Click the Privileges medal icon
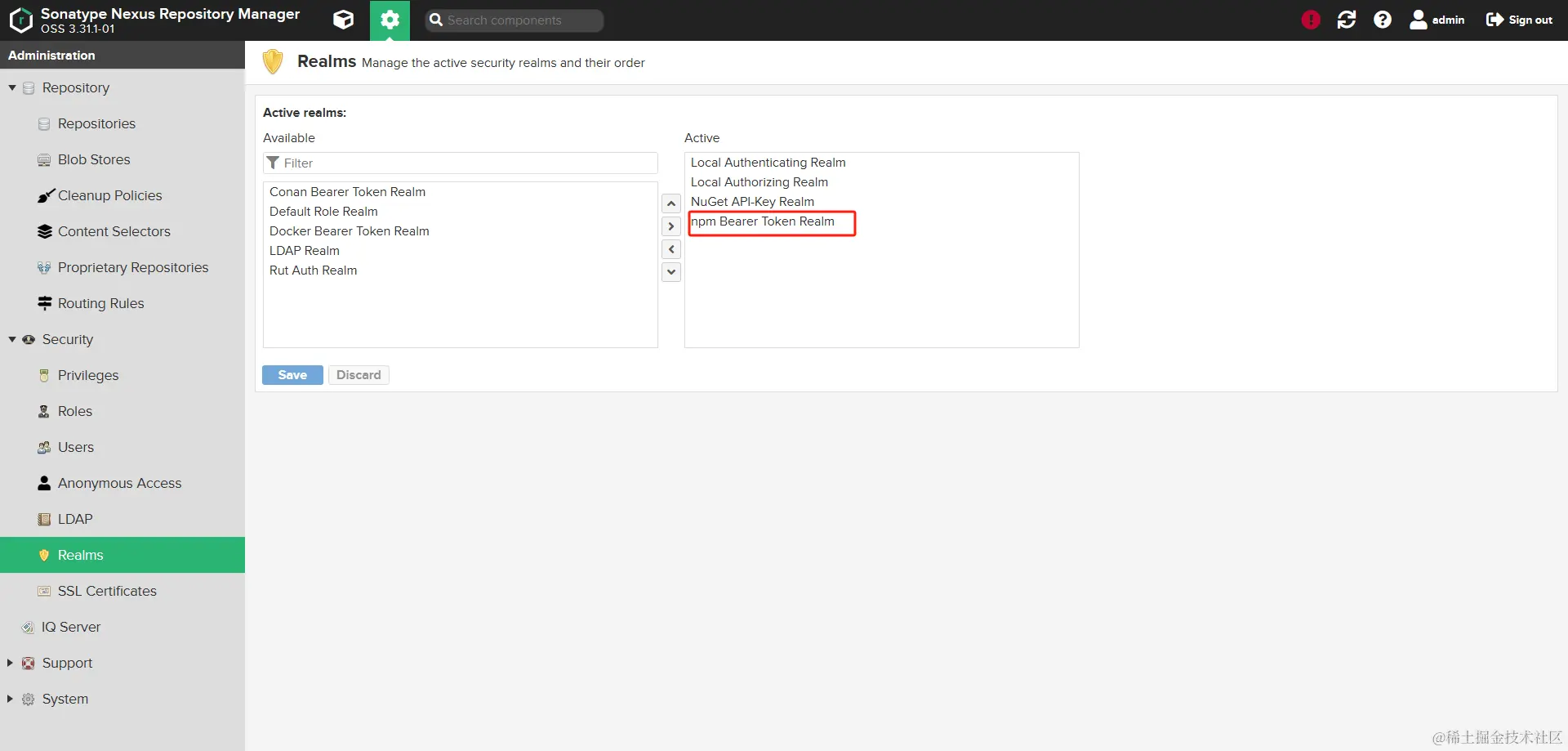 44,375
